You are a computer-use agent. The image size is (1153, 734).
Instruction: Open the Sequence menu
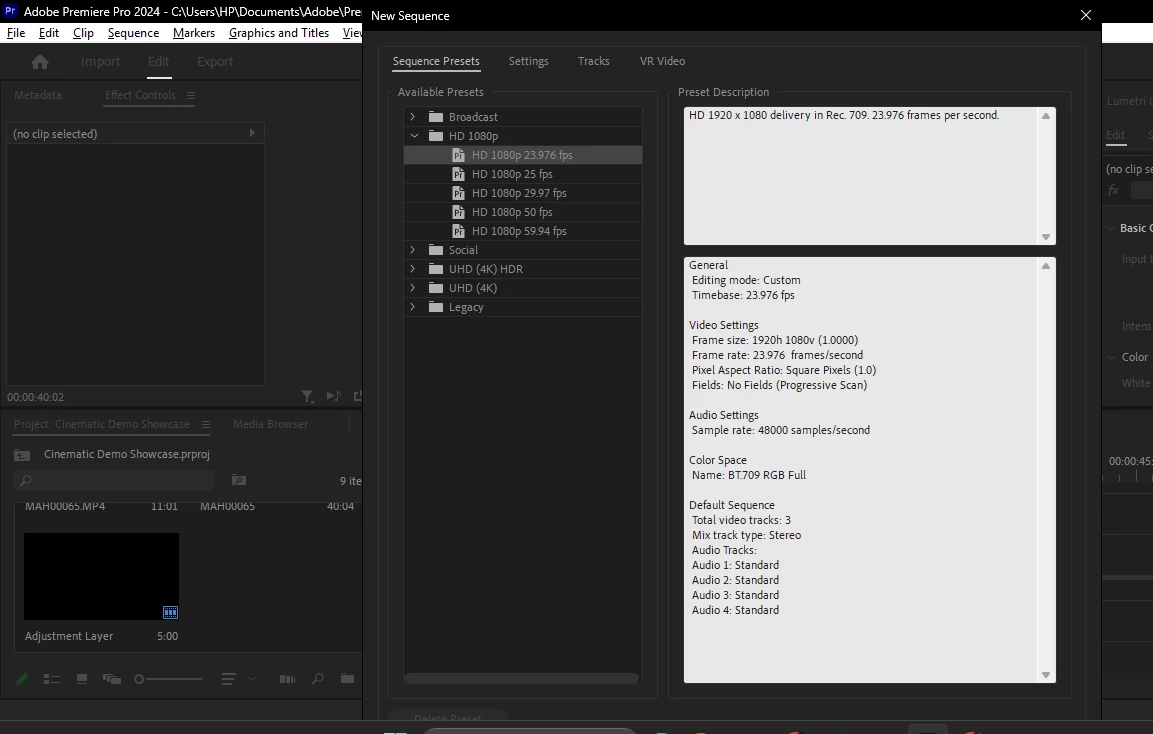pos(133,33)
